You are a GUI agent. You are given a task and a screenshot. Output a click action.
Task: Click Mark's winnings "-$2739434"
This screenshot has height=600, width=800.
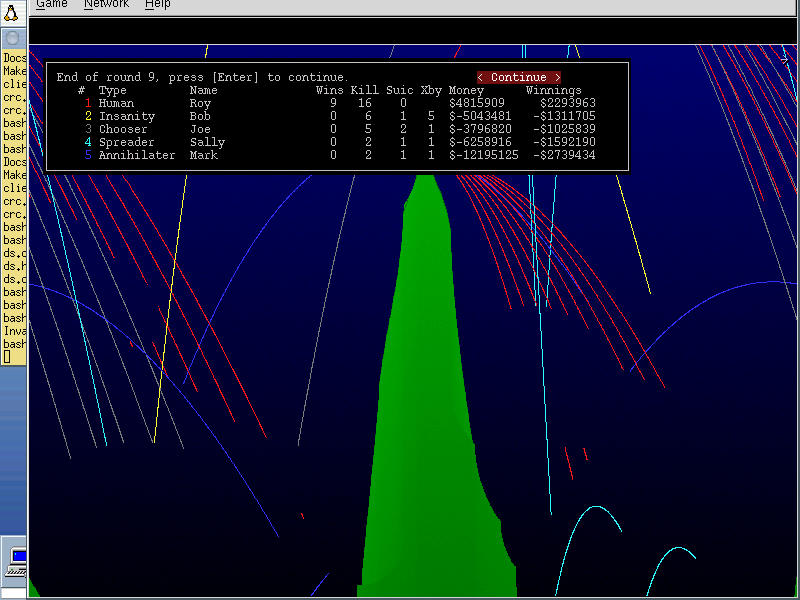click(564, 155)
